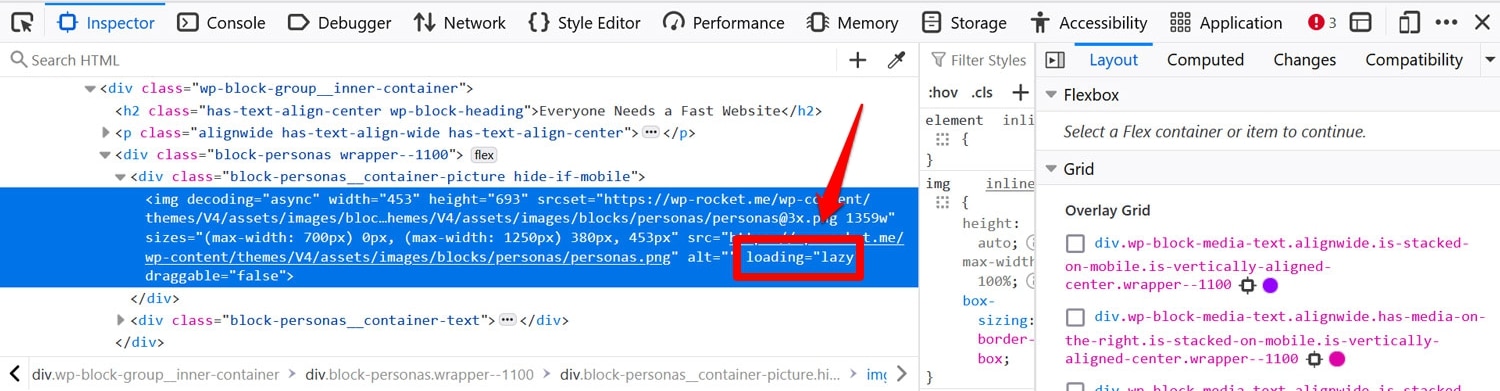Open the Computed tab
The width and height of the screenshot is (1500, 391).
pyautogui.click(x=1205, y=60)
